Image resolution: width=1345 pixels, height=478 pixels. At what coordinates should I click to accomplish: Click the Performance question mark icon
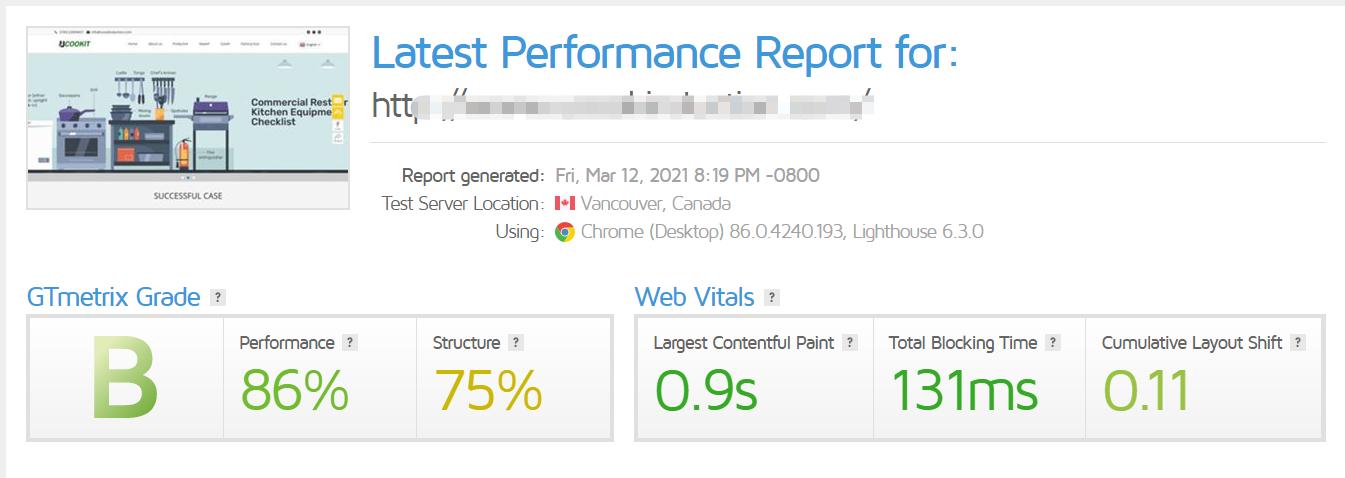pos(349,343)
